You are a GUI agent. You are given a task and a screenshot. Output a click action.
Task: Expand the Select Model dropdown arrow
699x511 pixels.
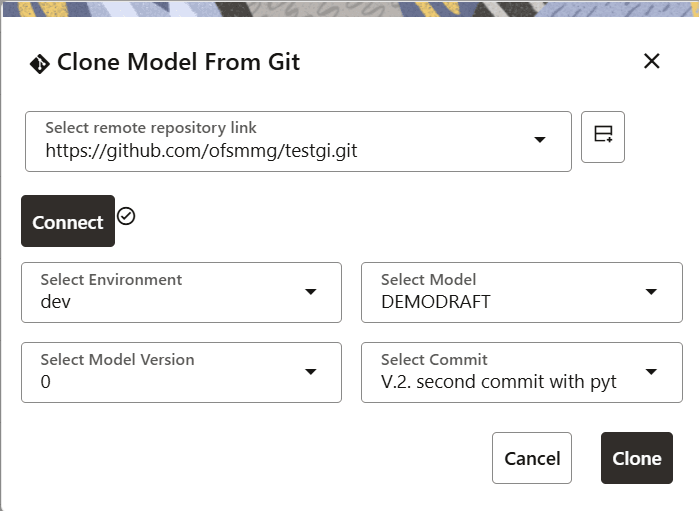click(x=651, y=291)
